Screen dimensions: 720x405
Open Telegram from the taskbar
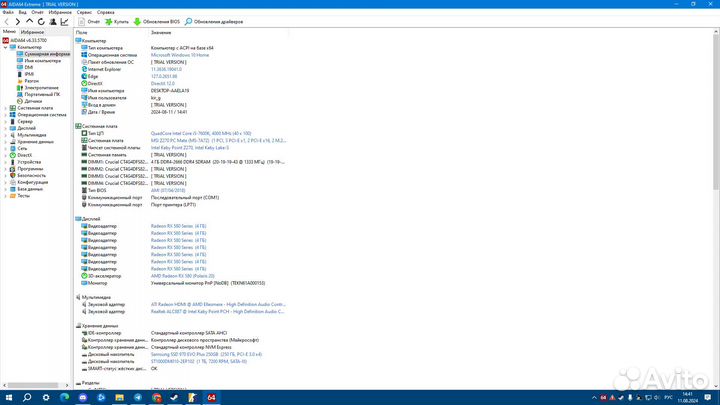(138, 398)
